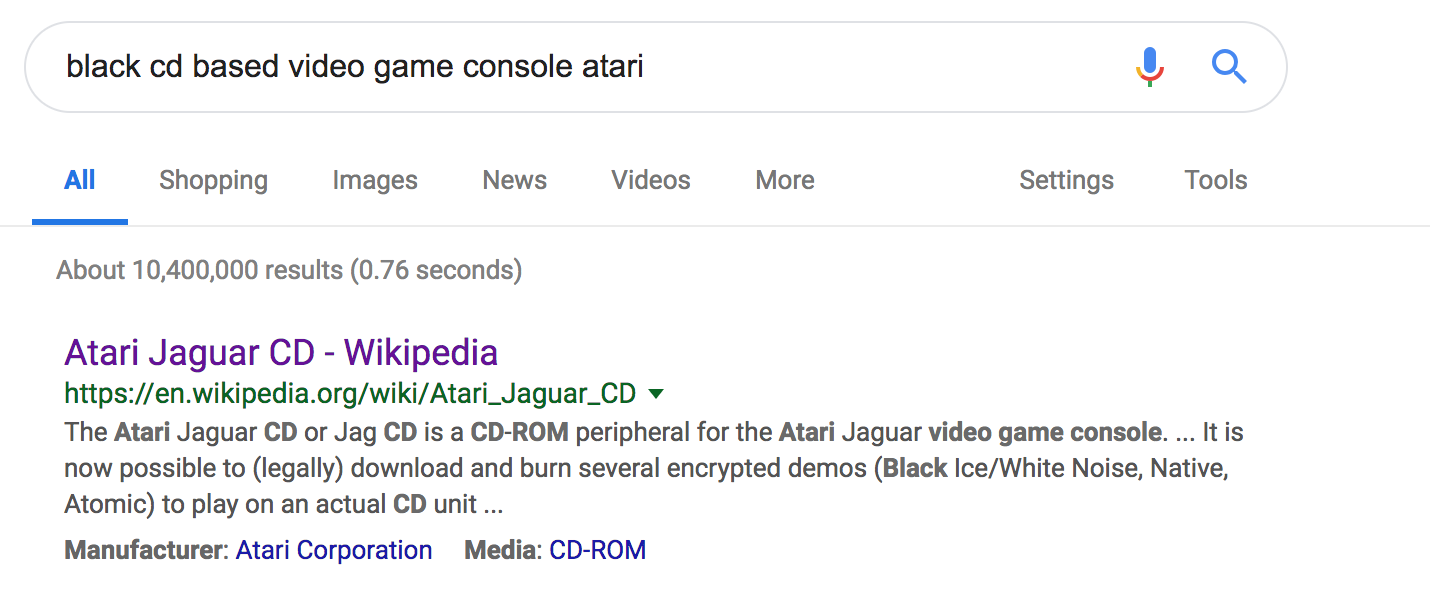1430x600 pixels.
Task: Open the Images tab
Action: pyautogui.click(x=375, y=180)
